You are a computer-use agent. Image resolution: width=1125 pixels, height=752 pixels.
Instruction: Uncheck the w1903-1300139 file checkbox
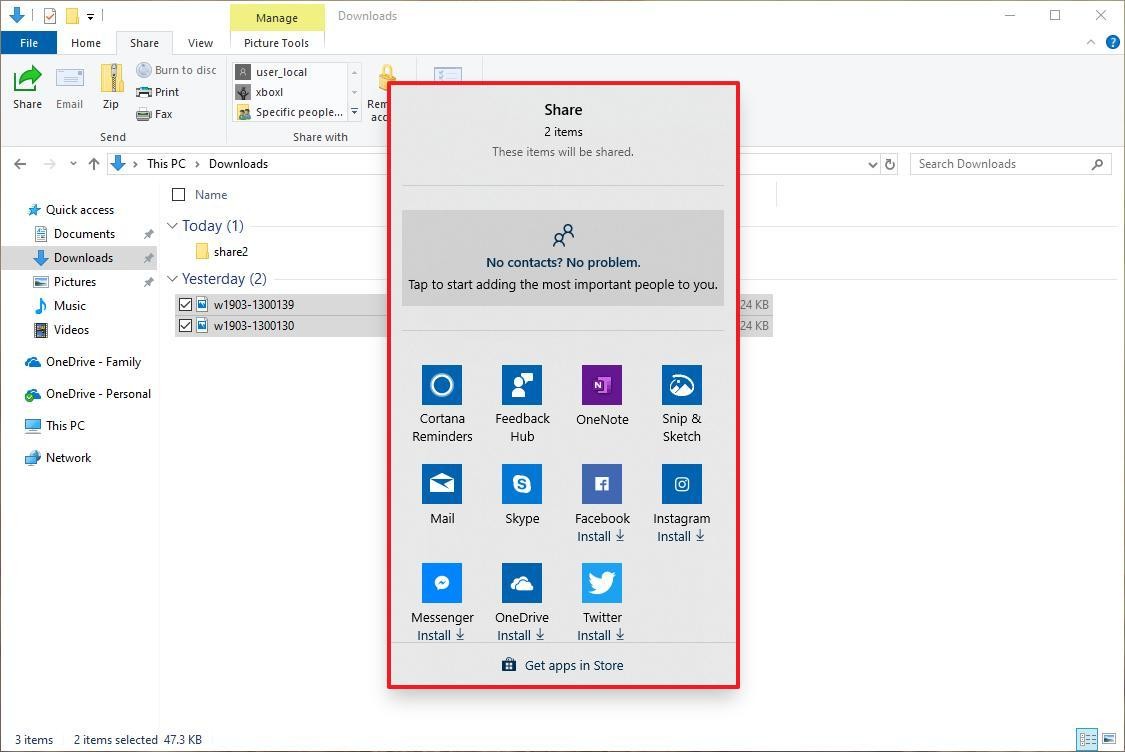(185, 304)
